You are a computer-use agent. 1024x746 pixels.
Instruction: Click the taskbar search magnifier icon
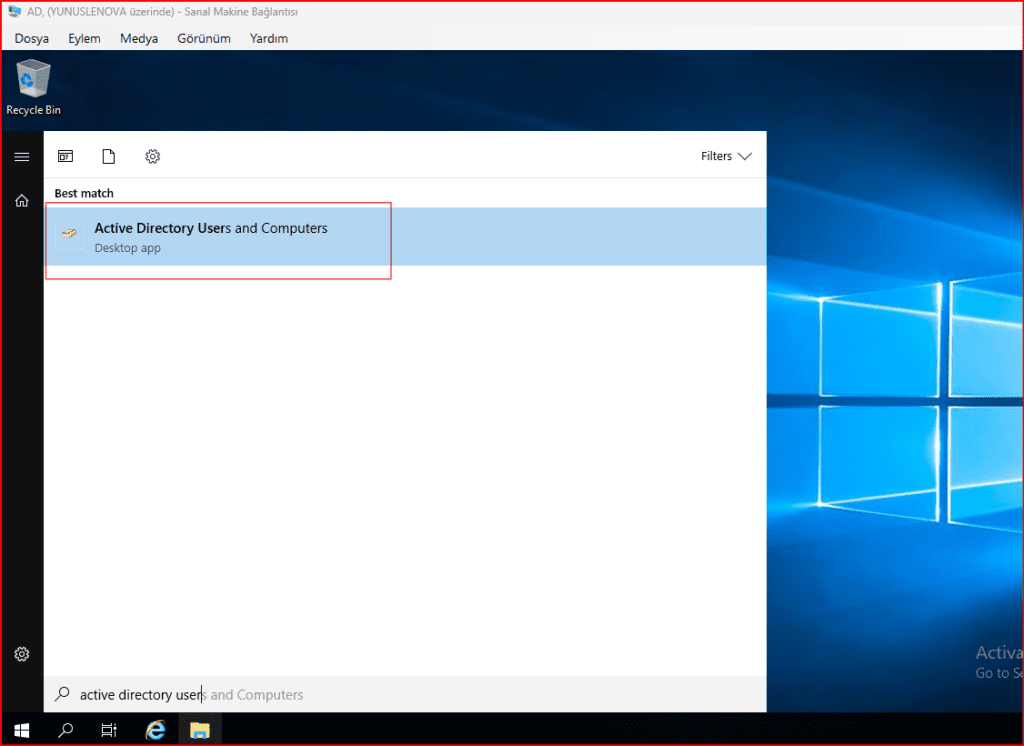coord(65,730)
